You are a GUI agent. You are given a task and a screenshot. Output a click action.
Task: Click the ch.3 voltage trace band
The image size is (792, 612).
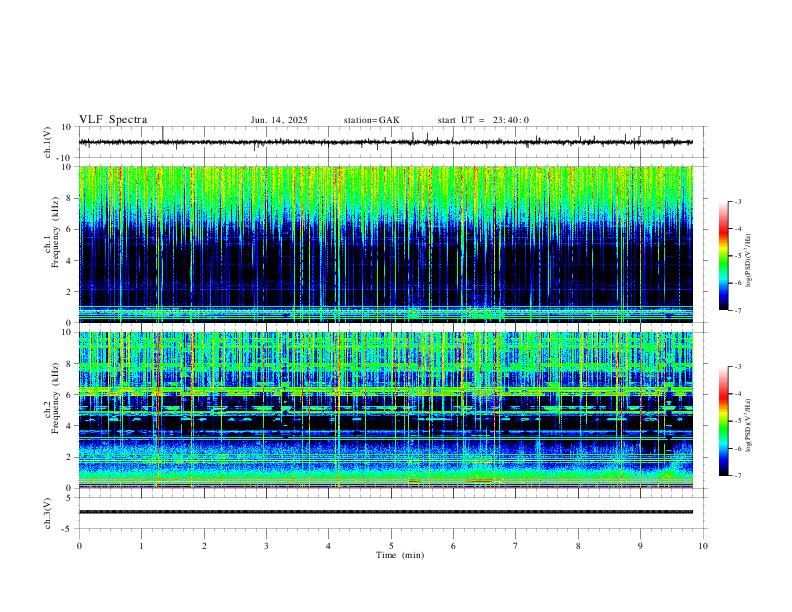point(386,512)
